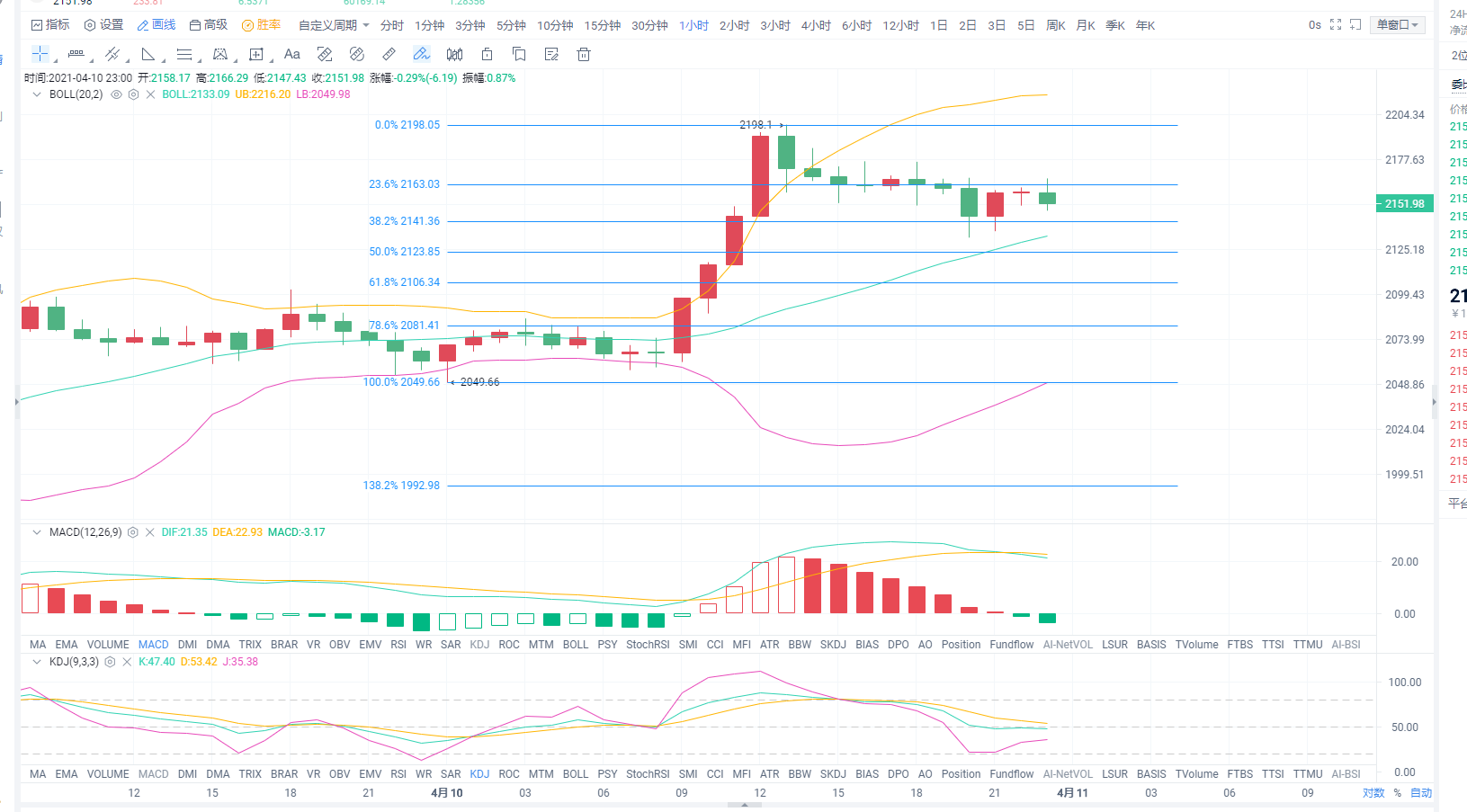
Task: Click the lock drawings icon
Action: tap(487, 55)
